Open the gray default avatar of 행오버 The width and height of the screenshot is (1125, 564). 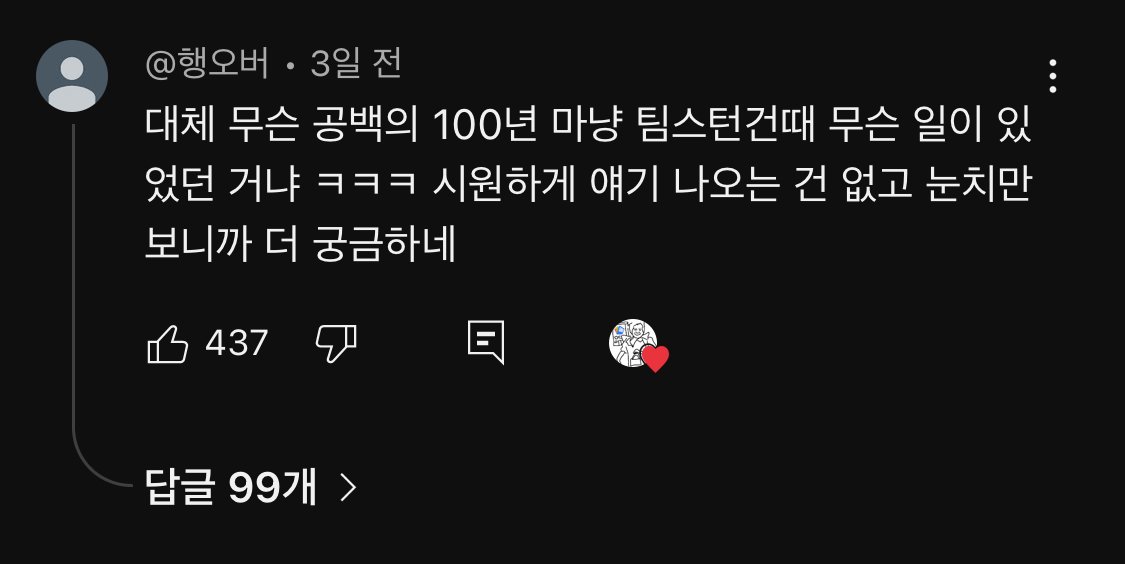point(72,76)
